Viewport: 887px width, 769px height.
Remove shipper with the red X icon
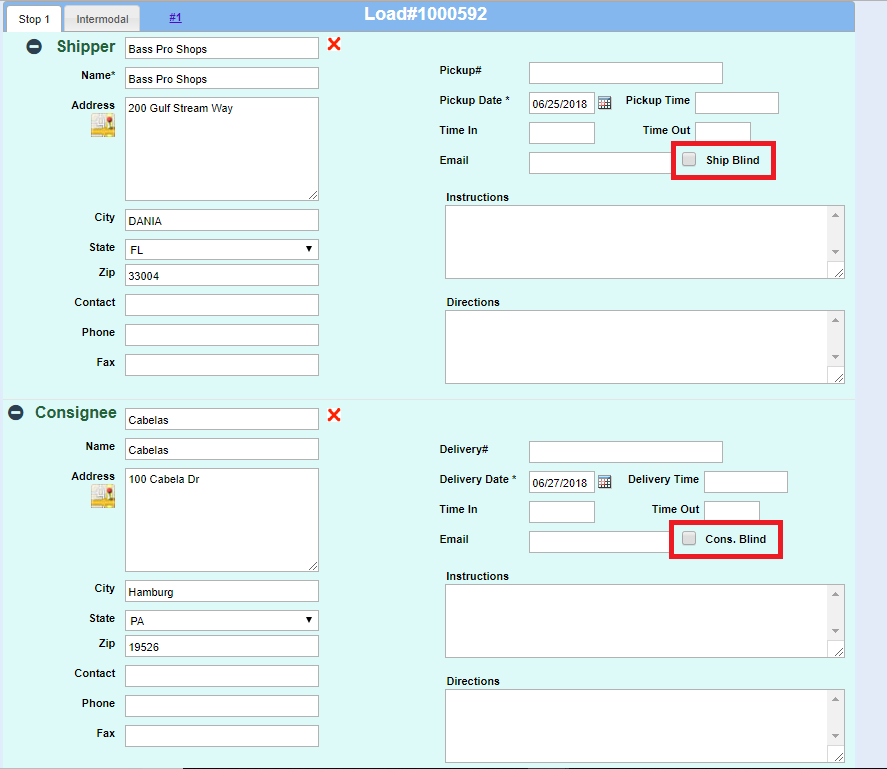point(334,45)
